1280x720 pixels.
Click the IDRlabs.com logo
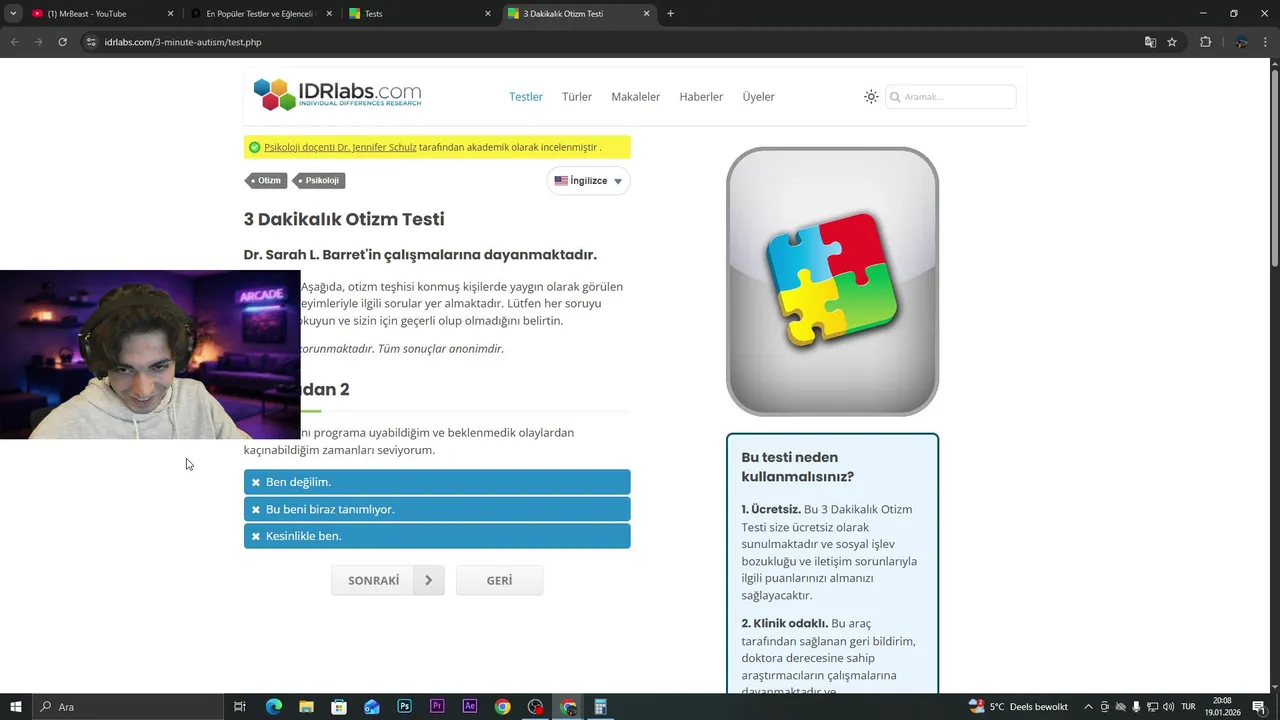tap(337, 95)
